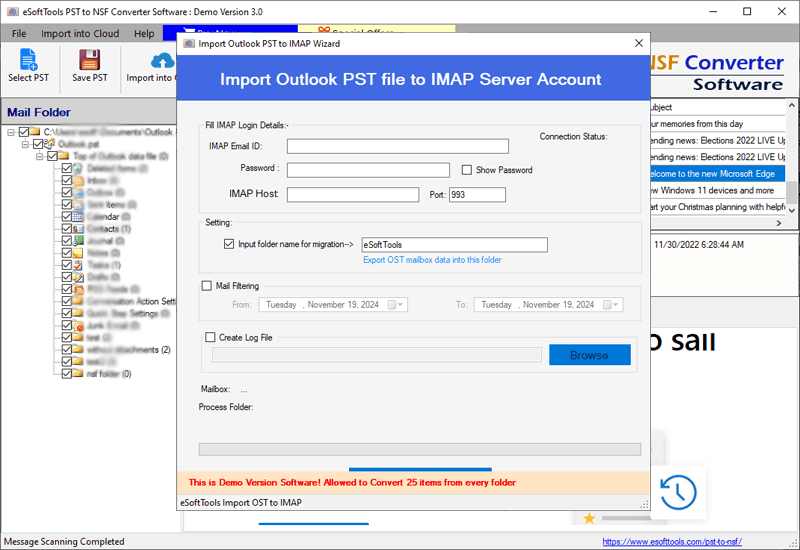Open the Import into Cloud menu
This screenshot has width=800, height=550.
80,34
